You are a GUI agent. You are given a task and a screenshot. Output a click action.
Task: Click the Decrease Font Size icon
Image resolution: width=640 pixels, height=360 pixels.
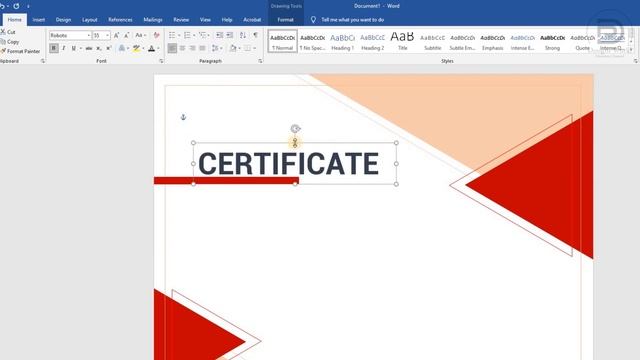[127, 35]
